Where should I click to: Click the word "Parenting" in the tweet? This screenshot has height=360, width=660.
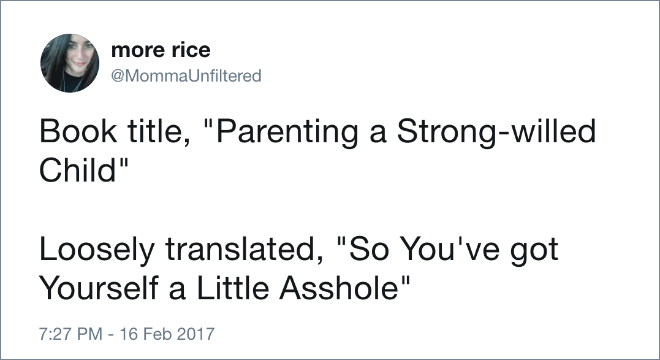285,133
